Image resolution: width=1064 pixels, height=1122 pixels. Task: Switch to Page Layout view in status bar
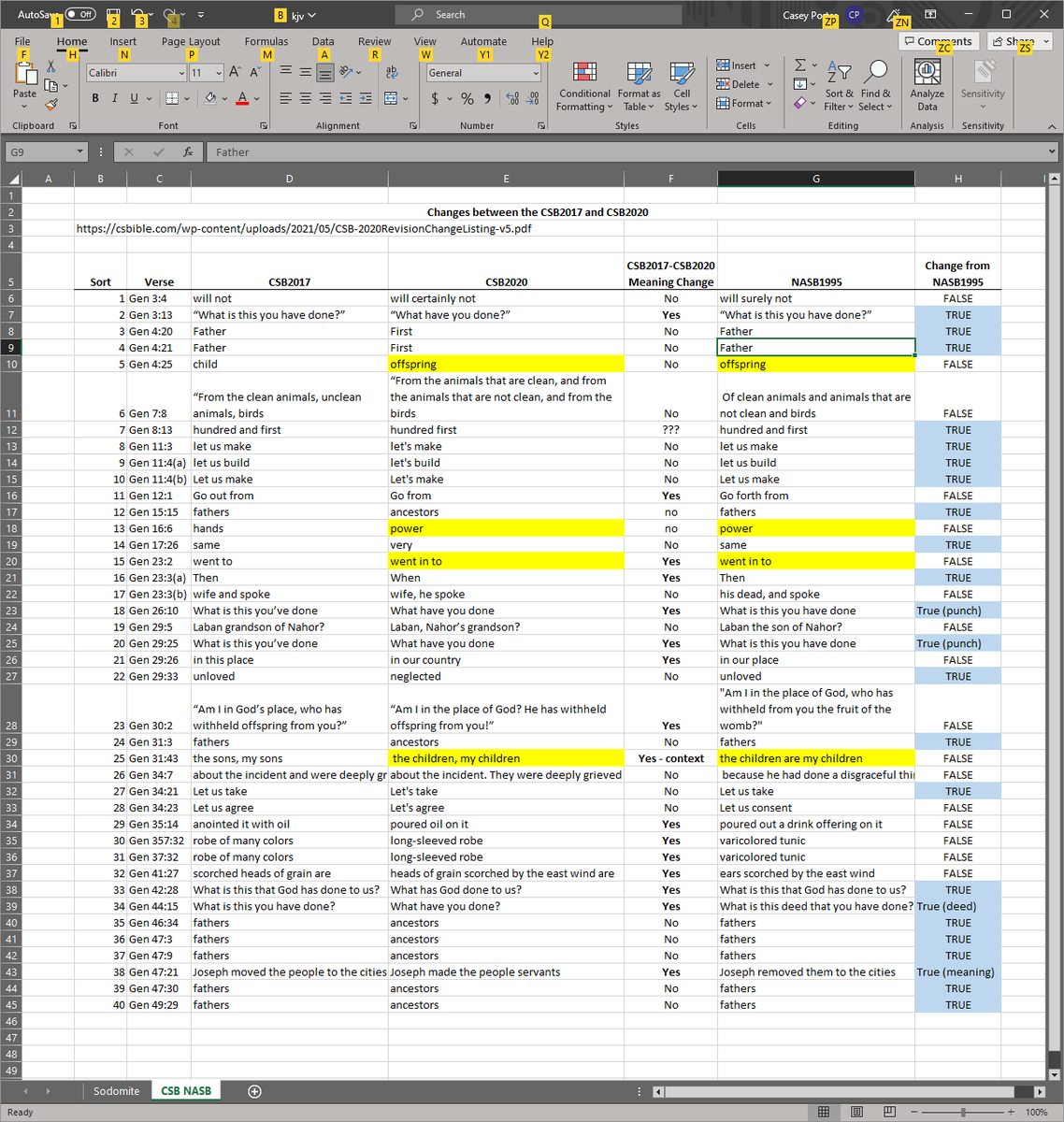pyautogui.click(x=856, y=1112)
